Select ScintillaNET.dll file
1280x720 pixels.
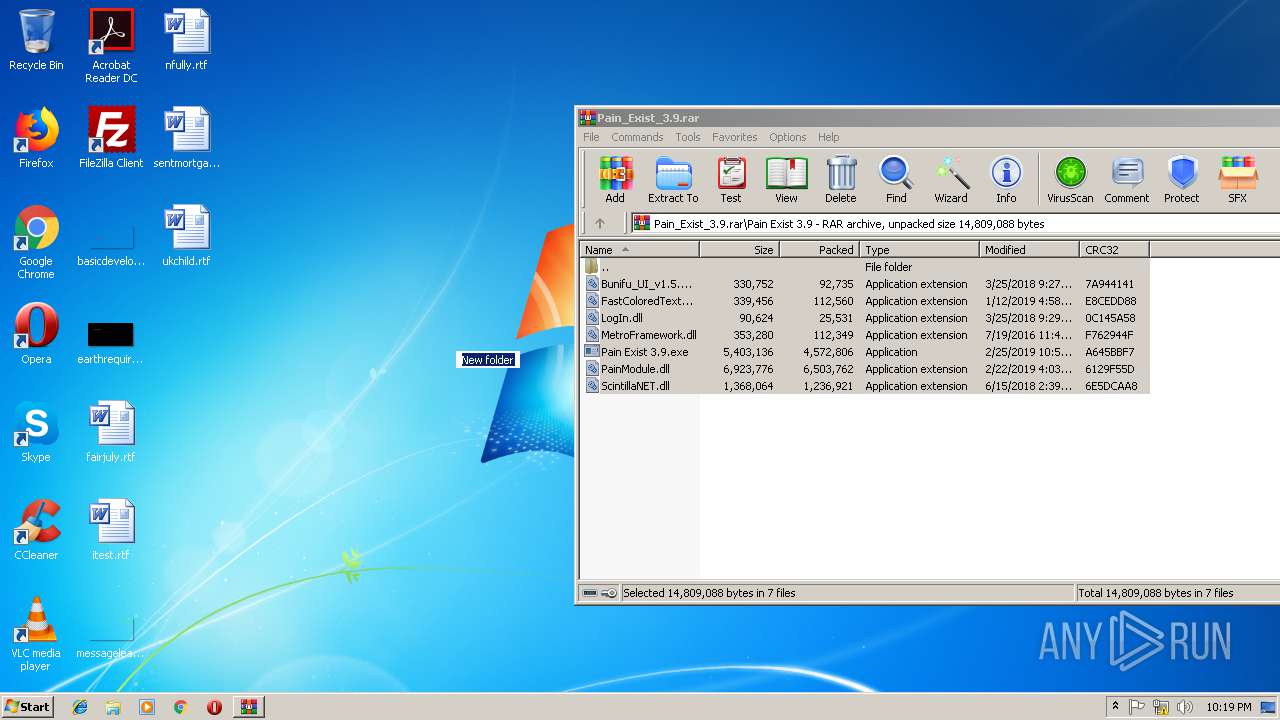tap(865, 386)
